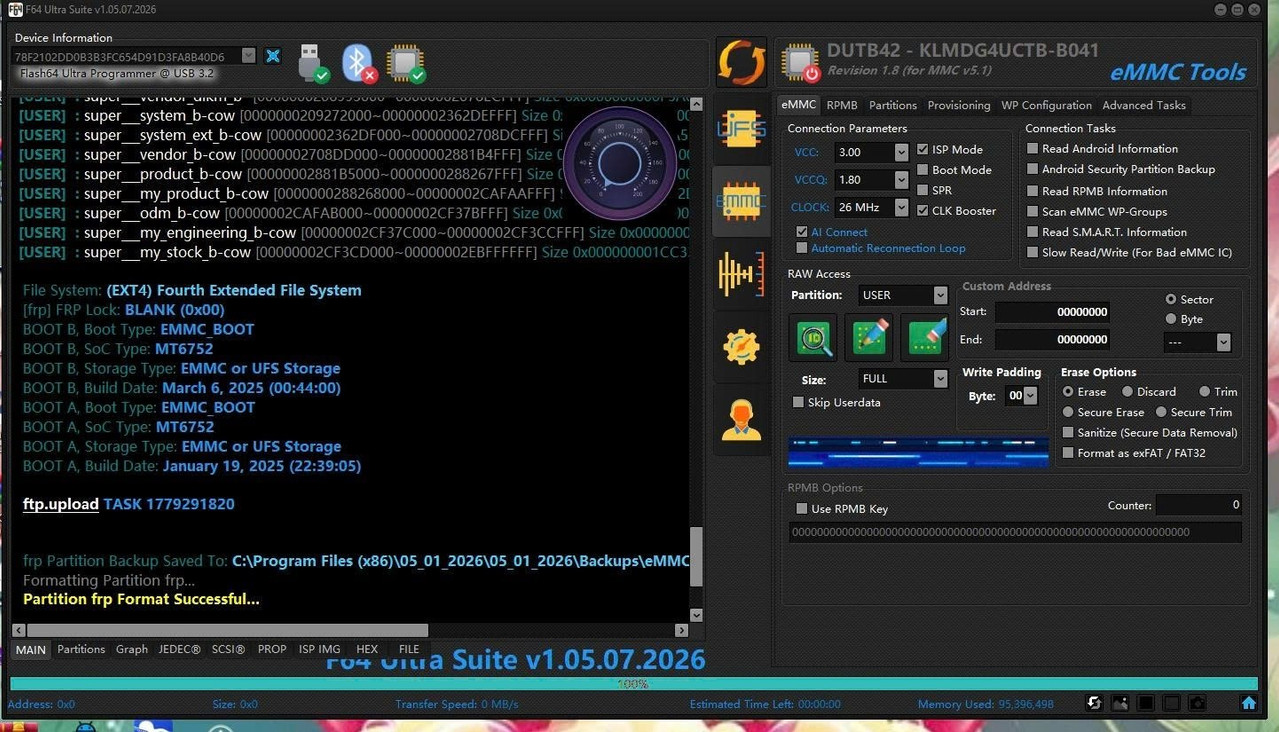Click the blue home icon
The width and height of the screenshot is (1279, 732).
(1248, 703)
